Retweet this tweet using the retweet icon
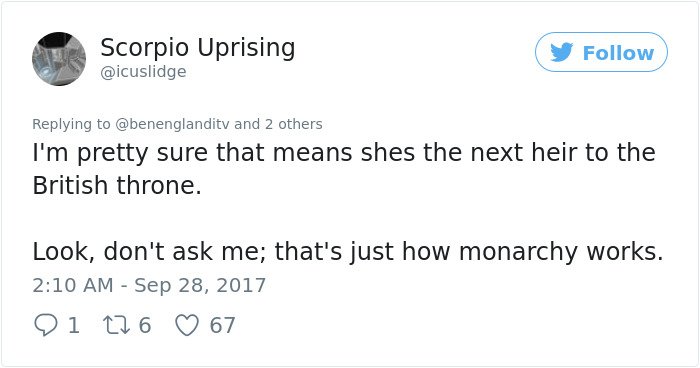 click(117, 325)
